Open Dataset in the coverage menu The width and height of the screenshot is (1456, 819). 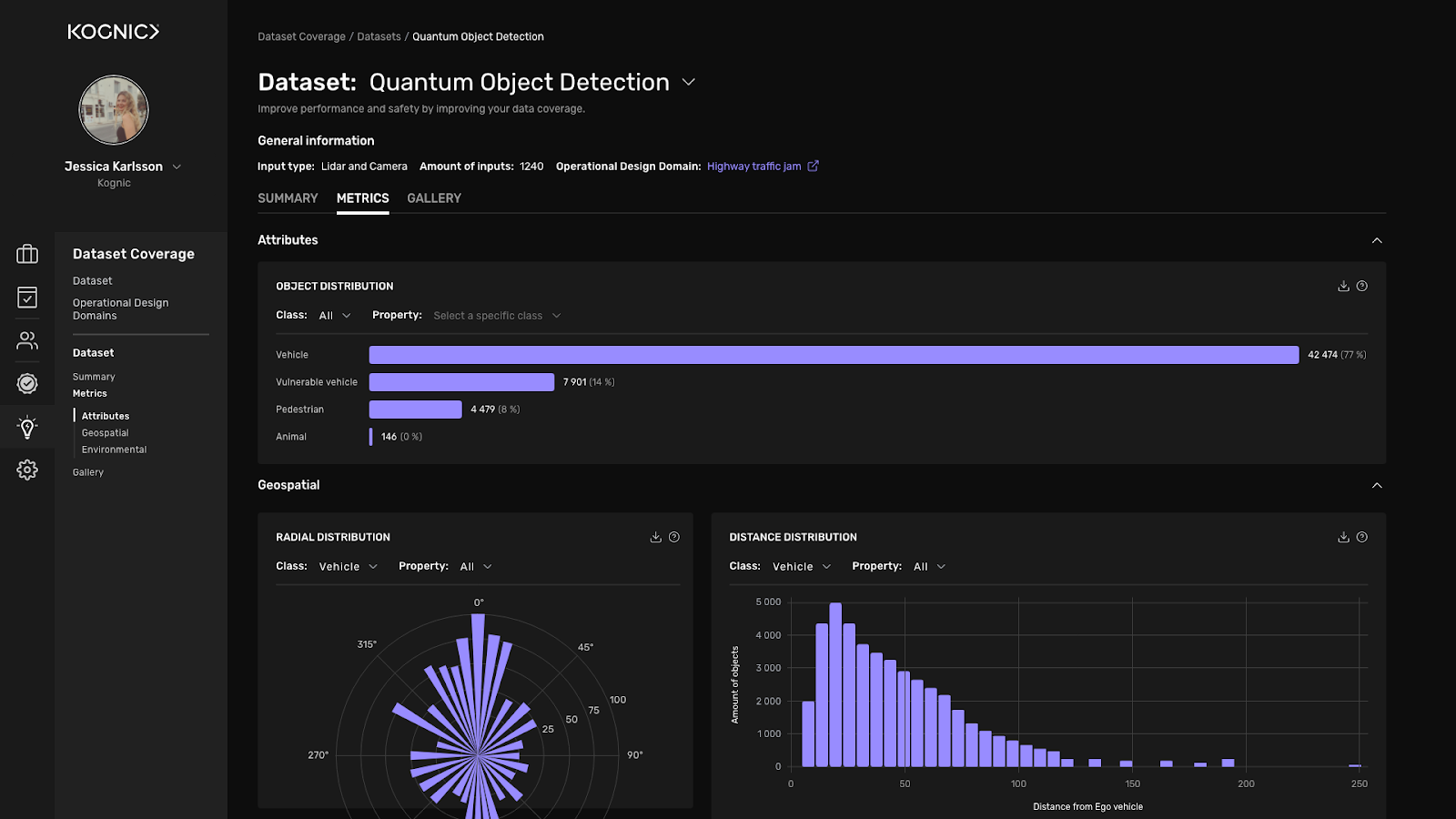coord(93,281)
